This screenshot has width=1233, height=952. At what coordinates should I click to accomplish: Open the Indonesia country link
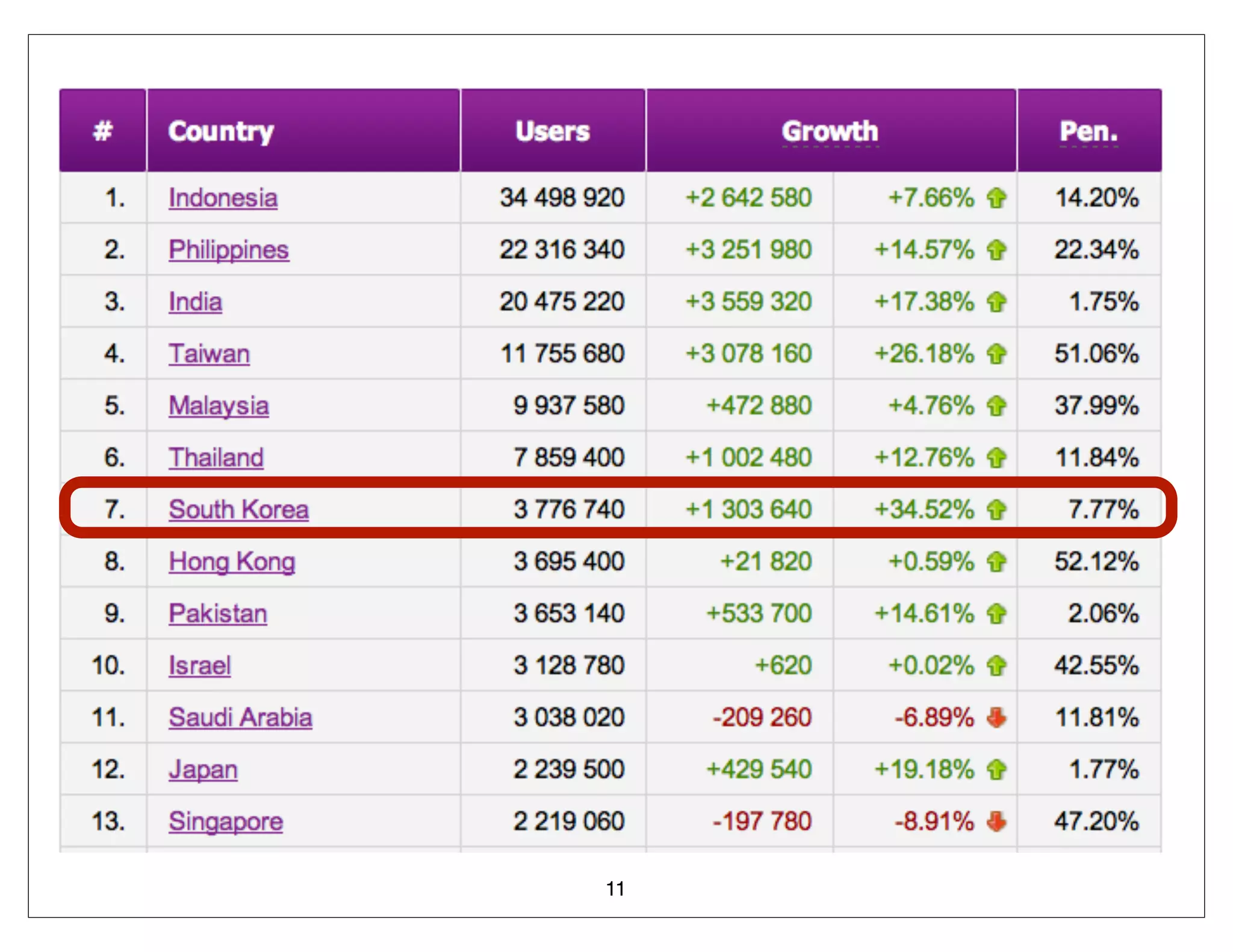(223, 198)
